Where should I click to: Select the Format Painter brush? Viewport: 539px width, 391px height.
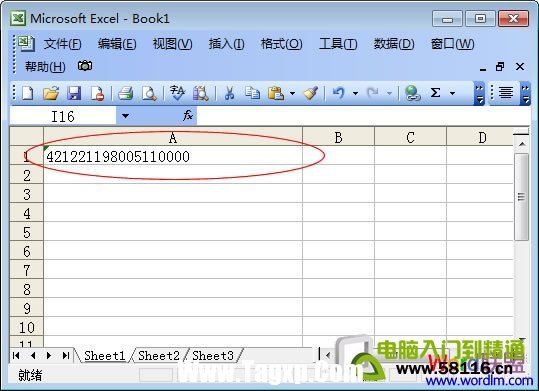311,93
